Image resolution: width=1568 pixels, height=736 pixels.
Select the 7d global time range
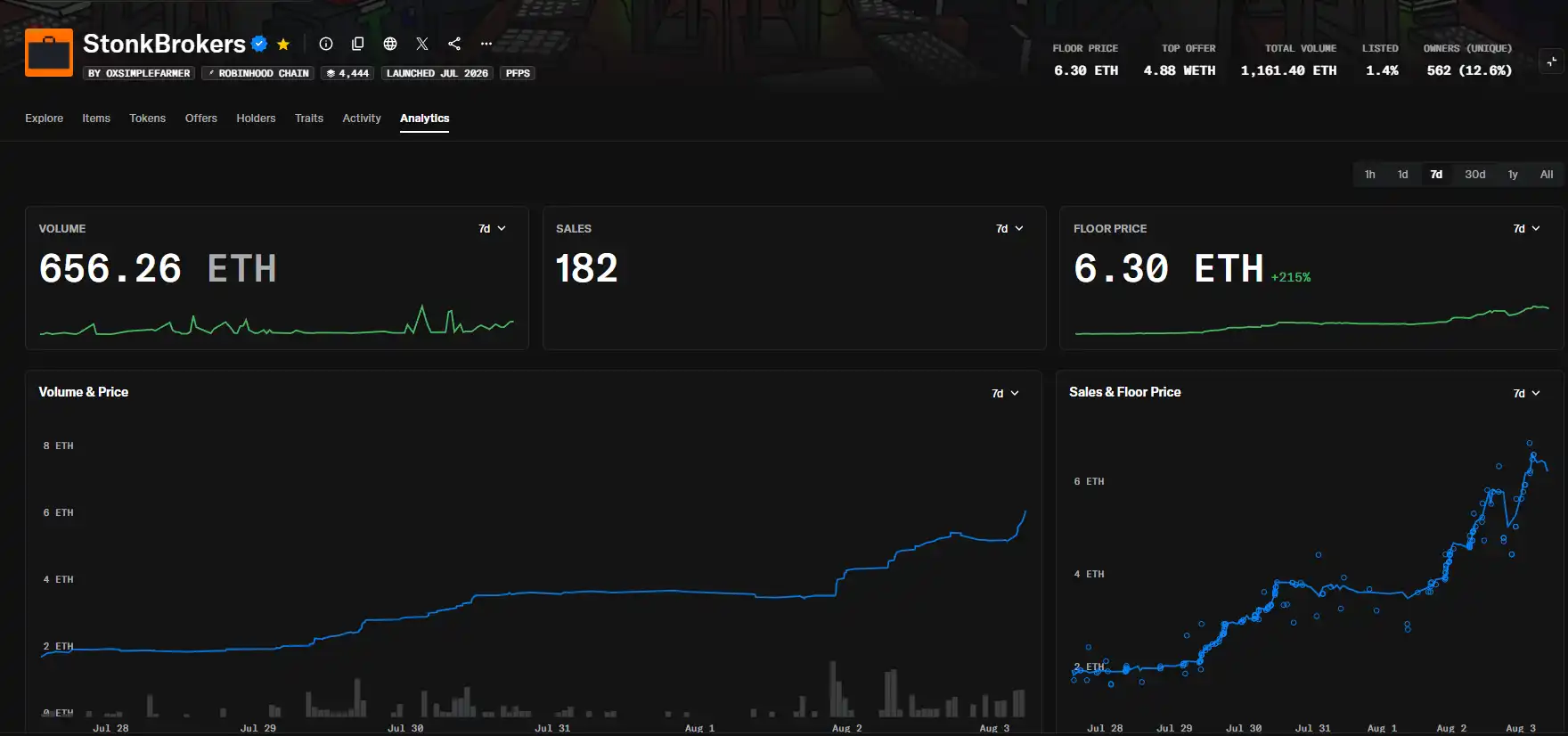1436,175
